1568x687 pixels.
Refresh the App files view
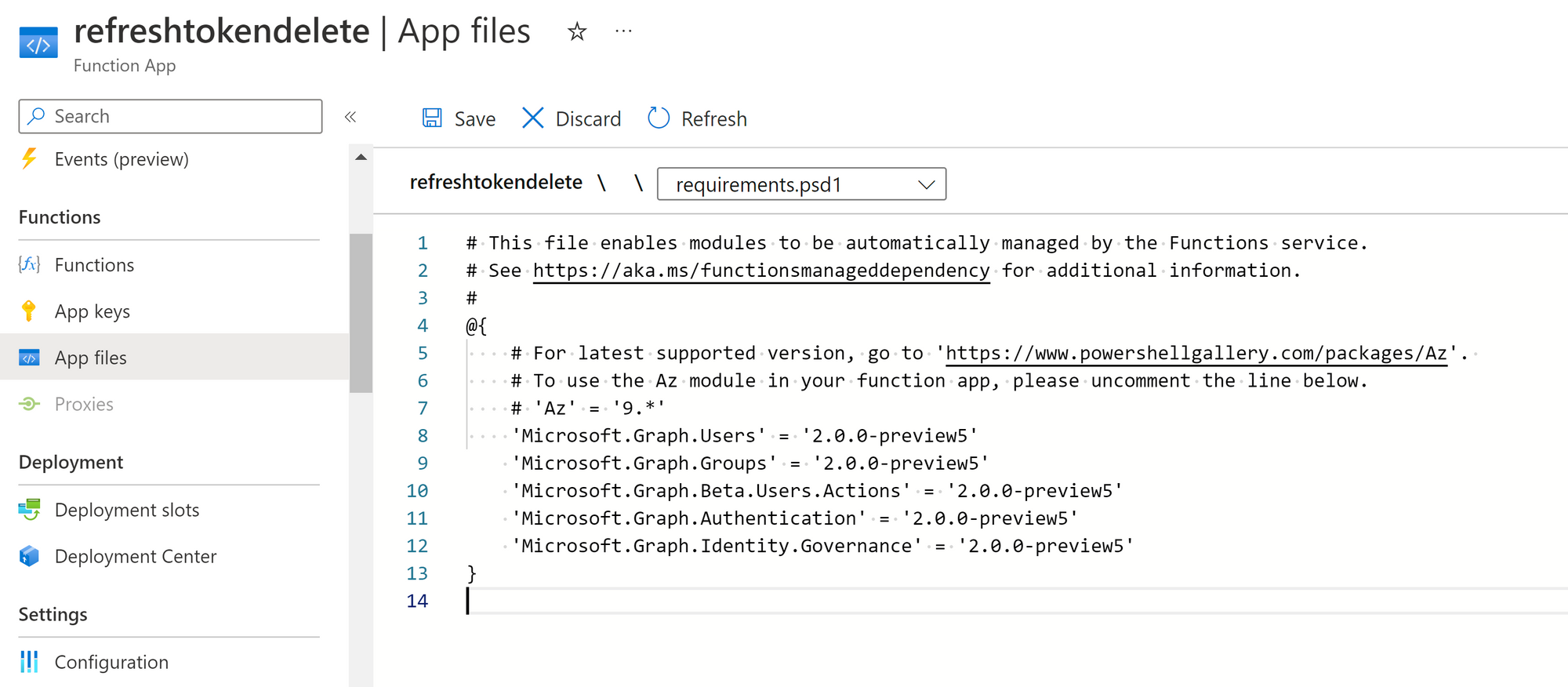(x=698, y=118)
